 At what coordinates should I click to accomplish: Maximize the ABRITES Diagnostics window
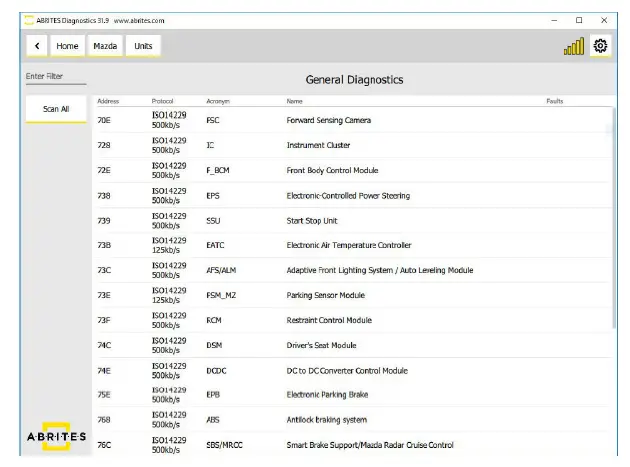click(x=579, y=20)
